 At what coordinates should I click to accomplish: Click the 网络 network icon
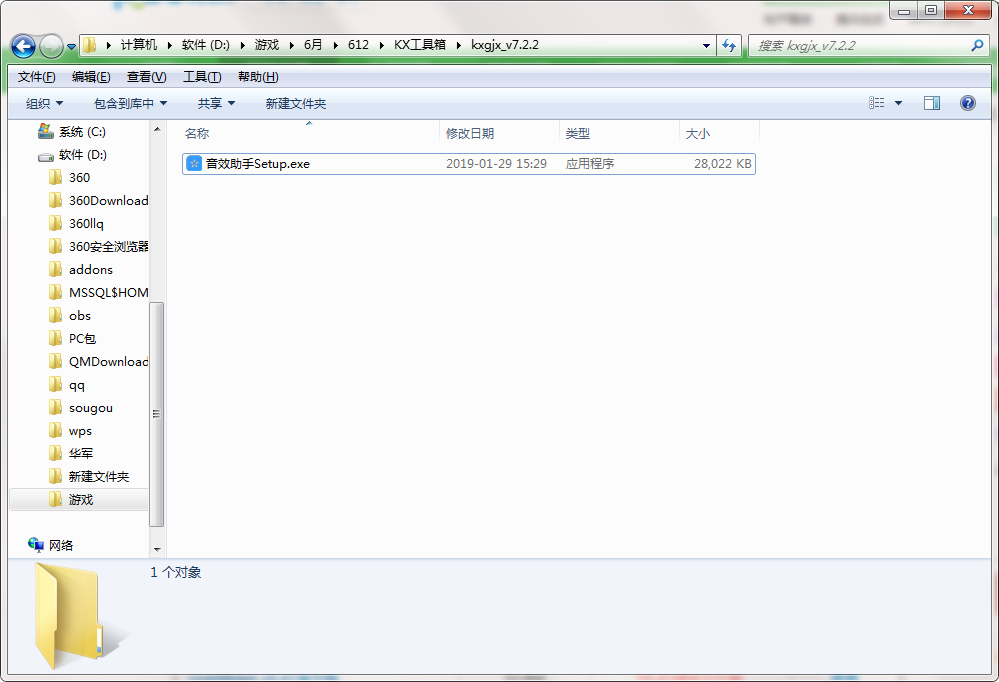tap(36, 545)
